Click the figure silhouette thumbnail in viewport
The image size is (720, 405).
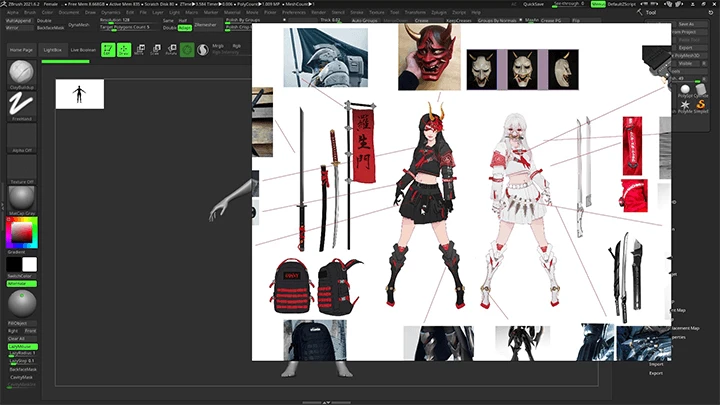[80, 94]
